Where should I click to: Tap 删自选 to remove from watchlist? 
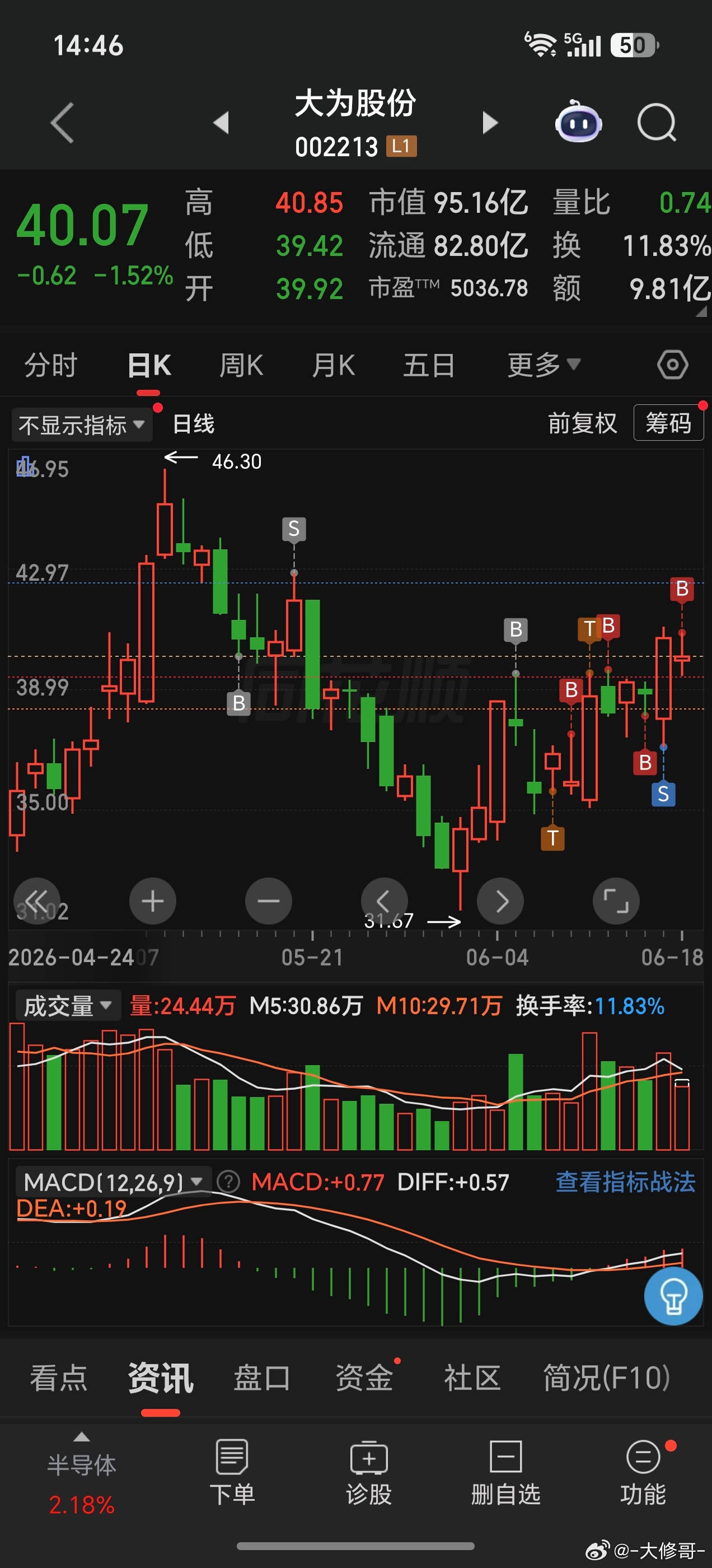(505, 1473)
